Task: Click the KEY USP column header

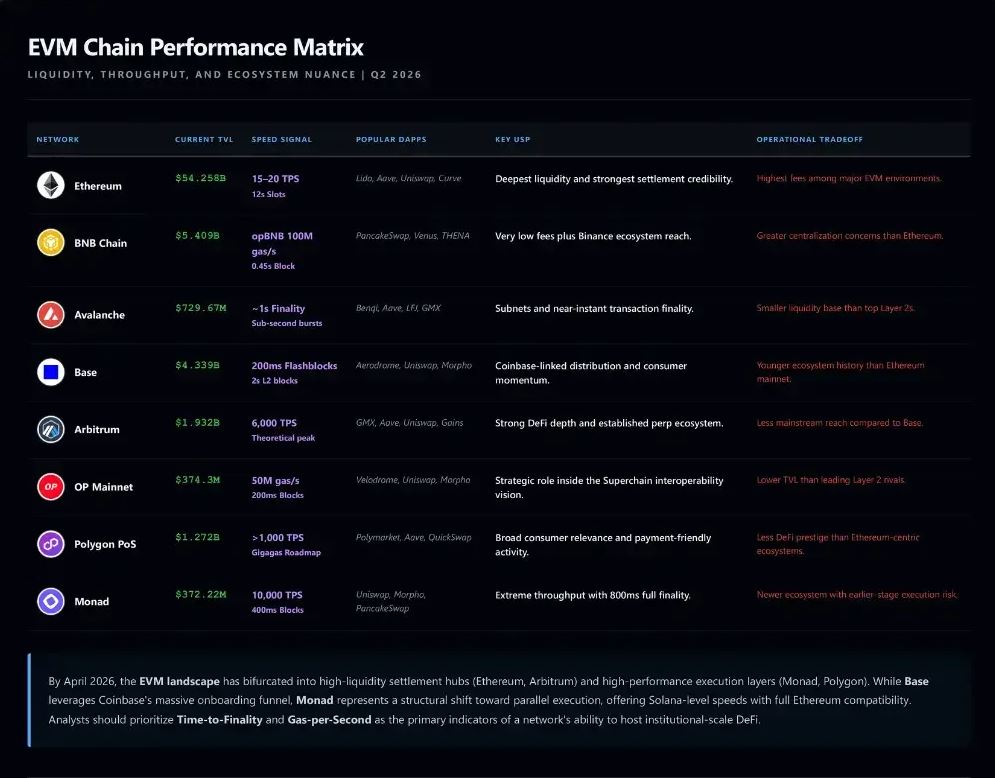Action: pos(513,139)
